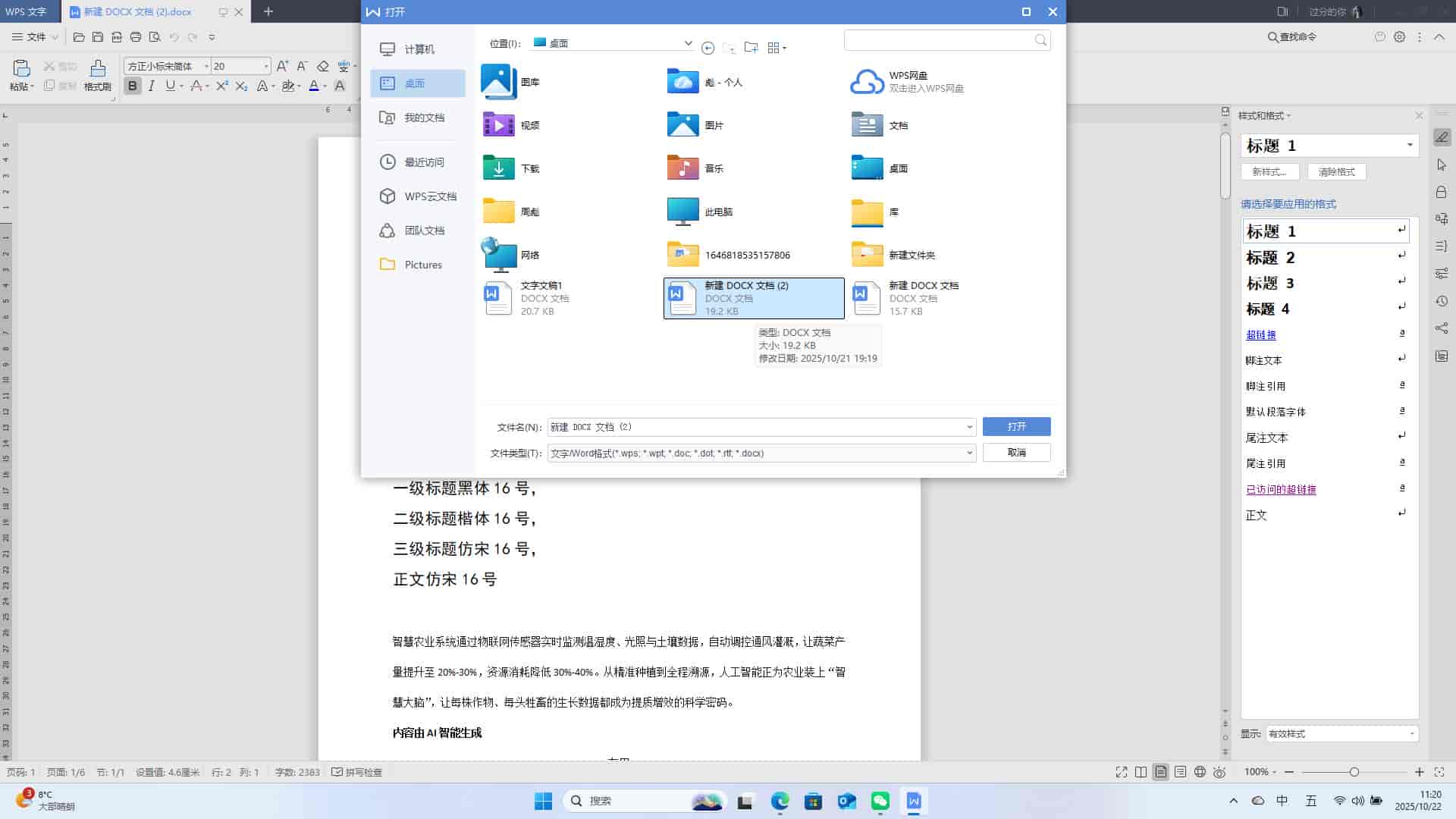This screenshot has height=819, width=1456.
Task: Go back using the dialog back arrow
Action: click(708, 48)
